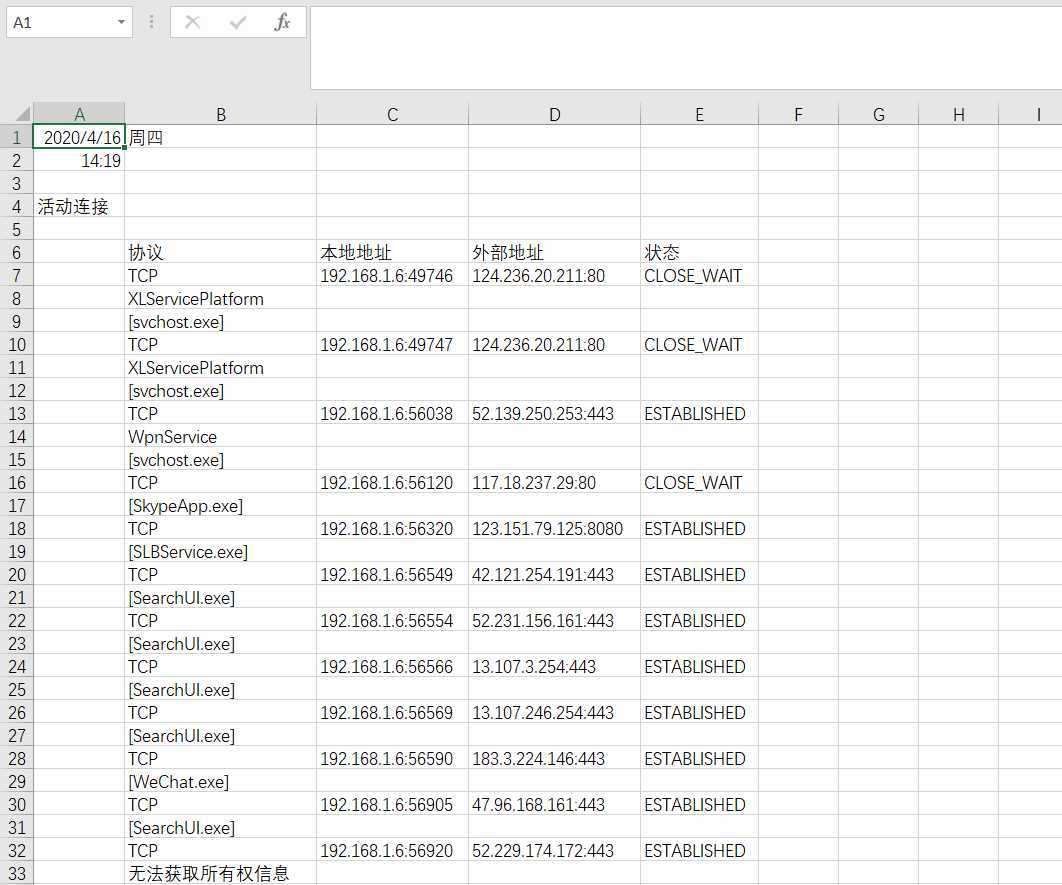Click the Cancel X icon in formula bar
The image size is (1062, 885).
(x=193, y=22)
